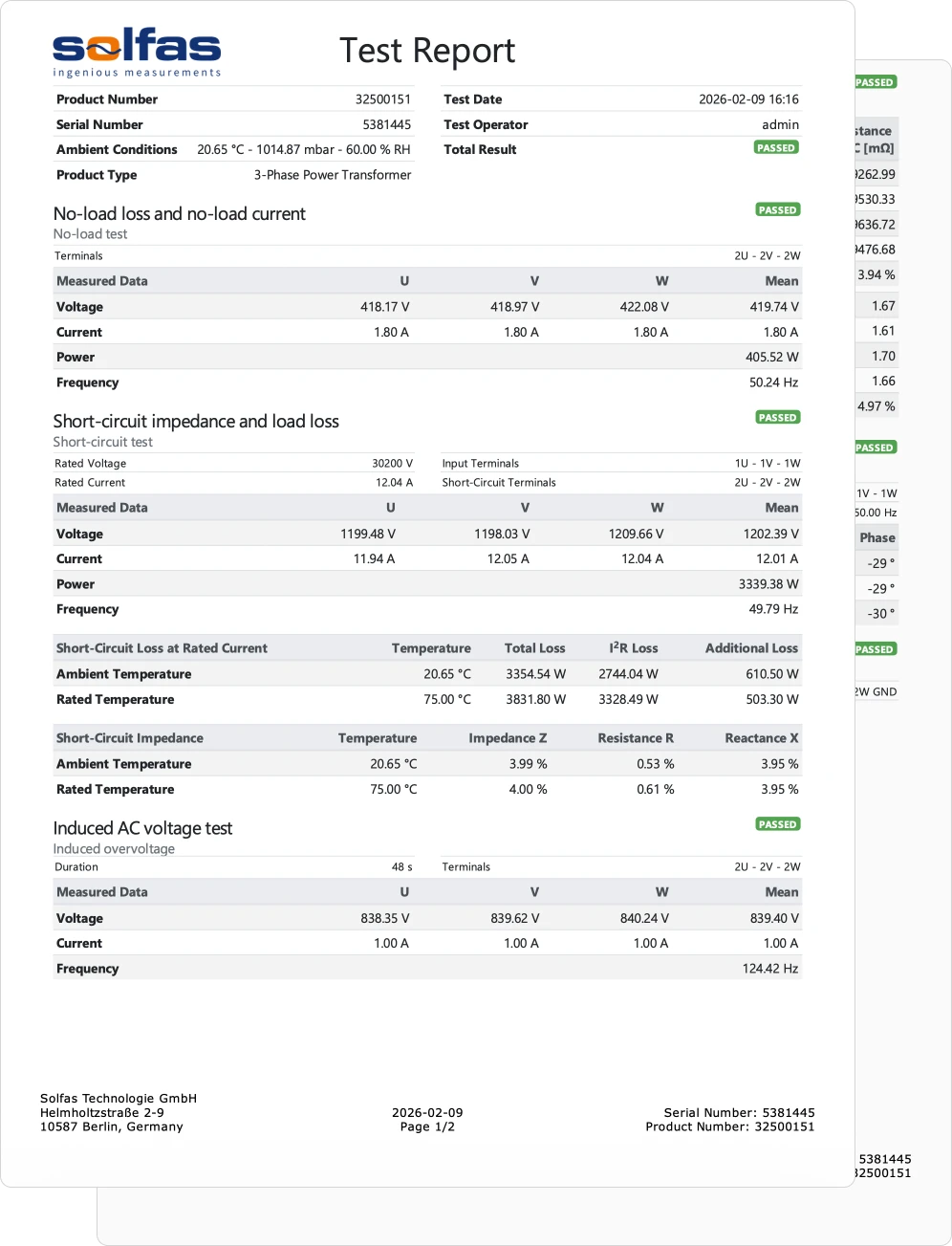952x1246 pixels.
Task: Click the Induced AC voltage test heading
Action: pyautogui.click(x=142, y=828)
